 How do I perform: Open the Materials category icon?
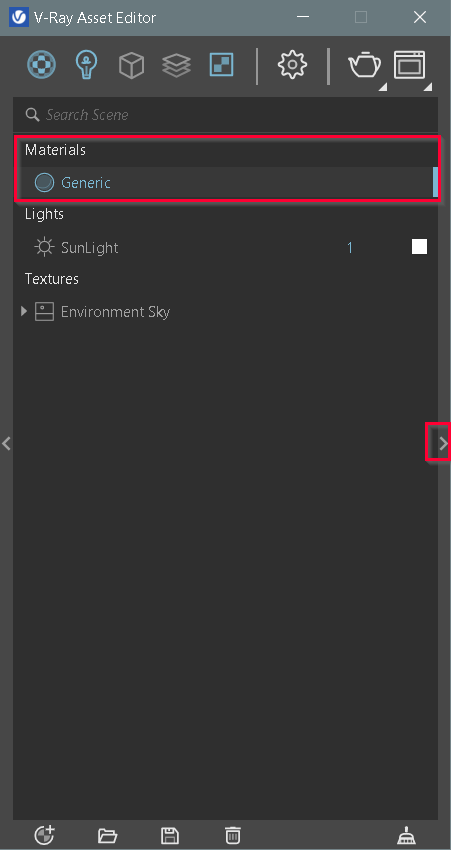[x=41, y=65]
